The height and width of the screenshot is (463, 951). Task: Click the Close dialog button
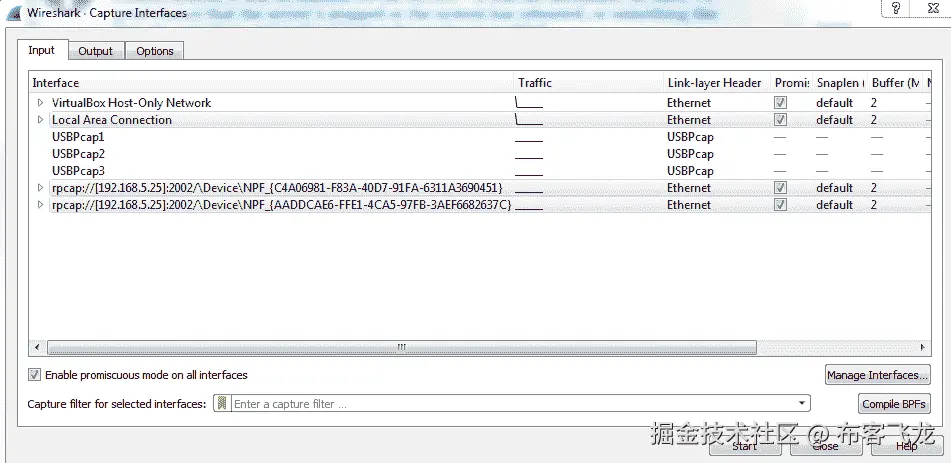point(825,446)
